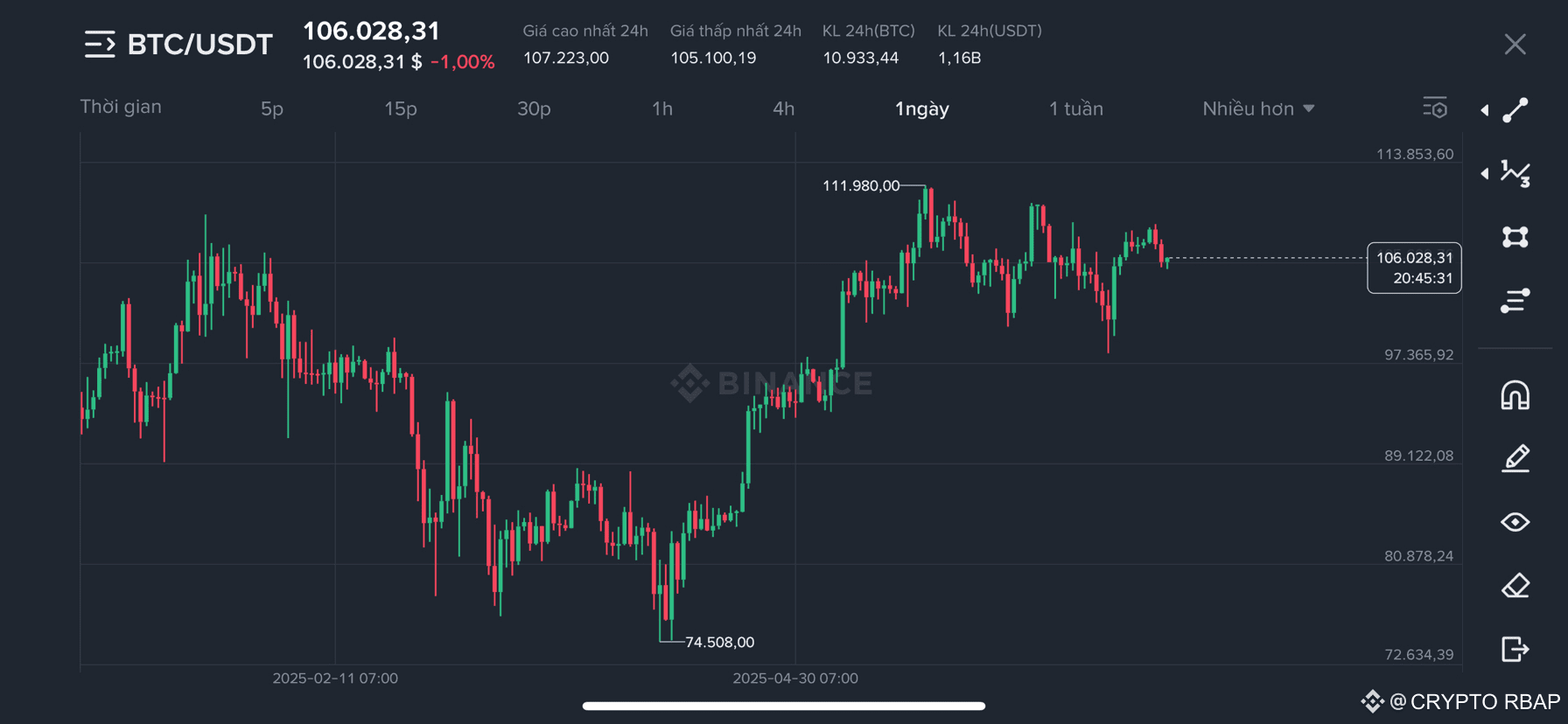Image resolution: width=1568 pixels, height=724 pixels.
Task: Expand the wave pattern tool options arrow
Action: point(1485,173)
